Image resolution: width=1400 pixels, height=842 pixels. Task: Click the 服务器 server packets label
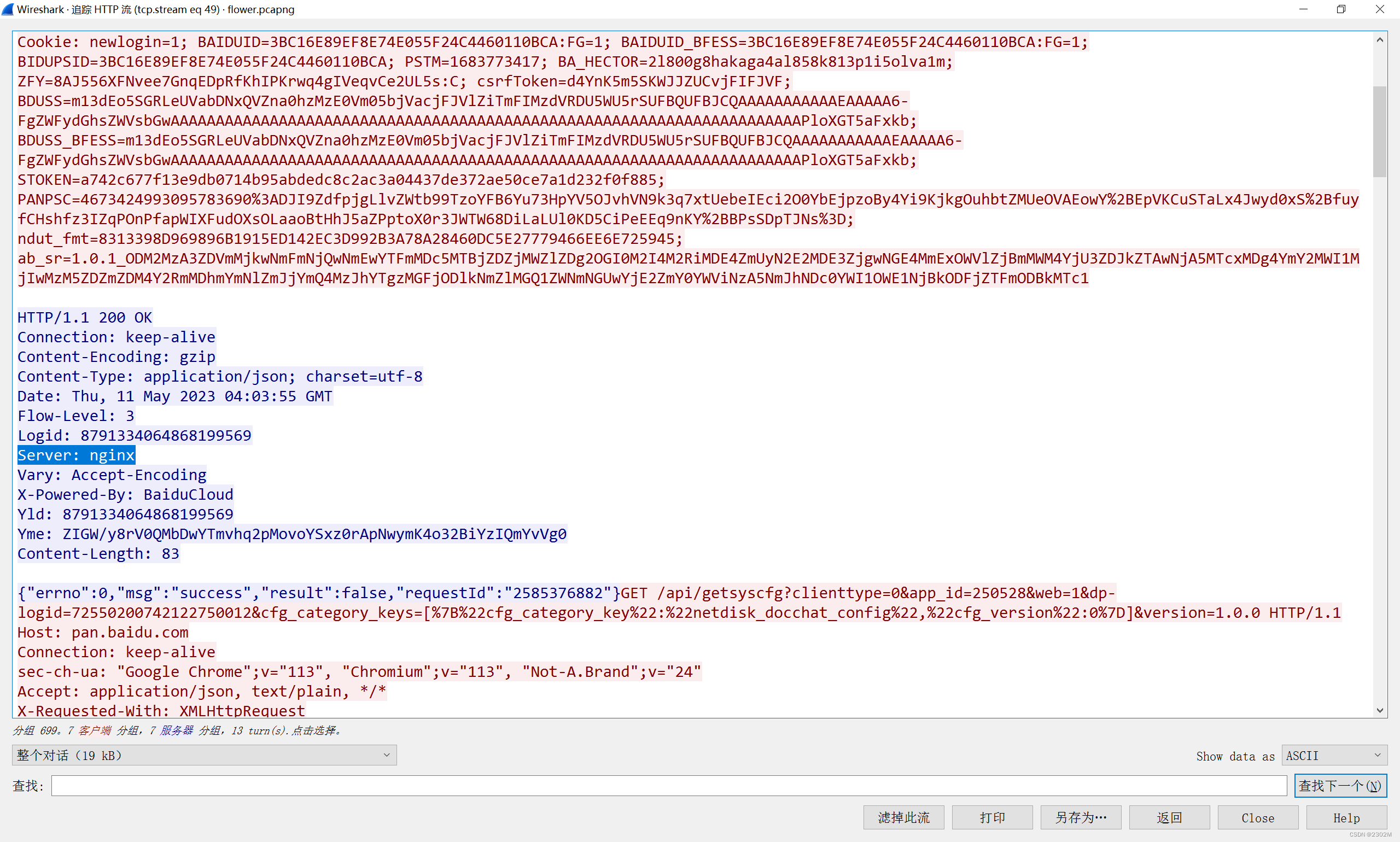pos(177,730)
